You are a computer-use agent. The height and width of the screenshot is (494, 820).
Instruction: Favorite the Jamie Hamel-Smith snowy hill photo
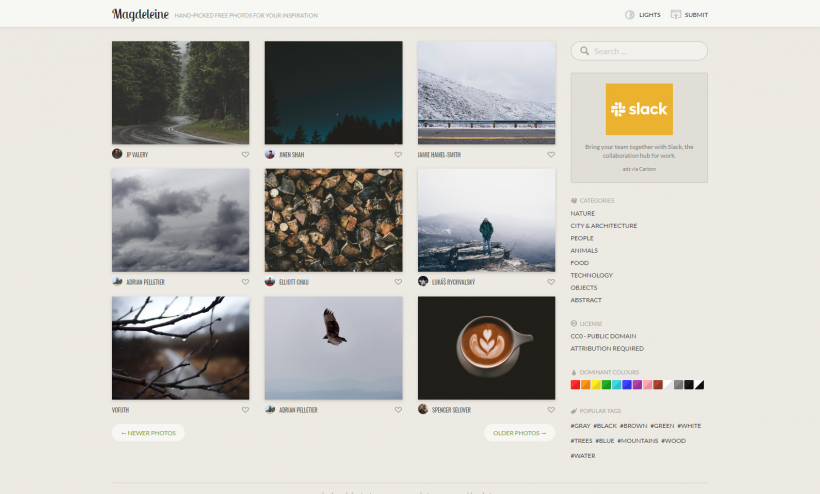pos(551,155)
